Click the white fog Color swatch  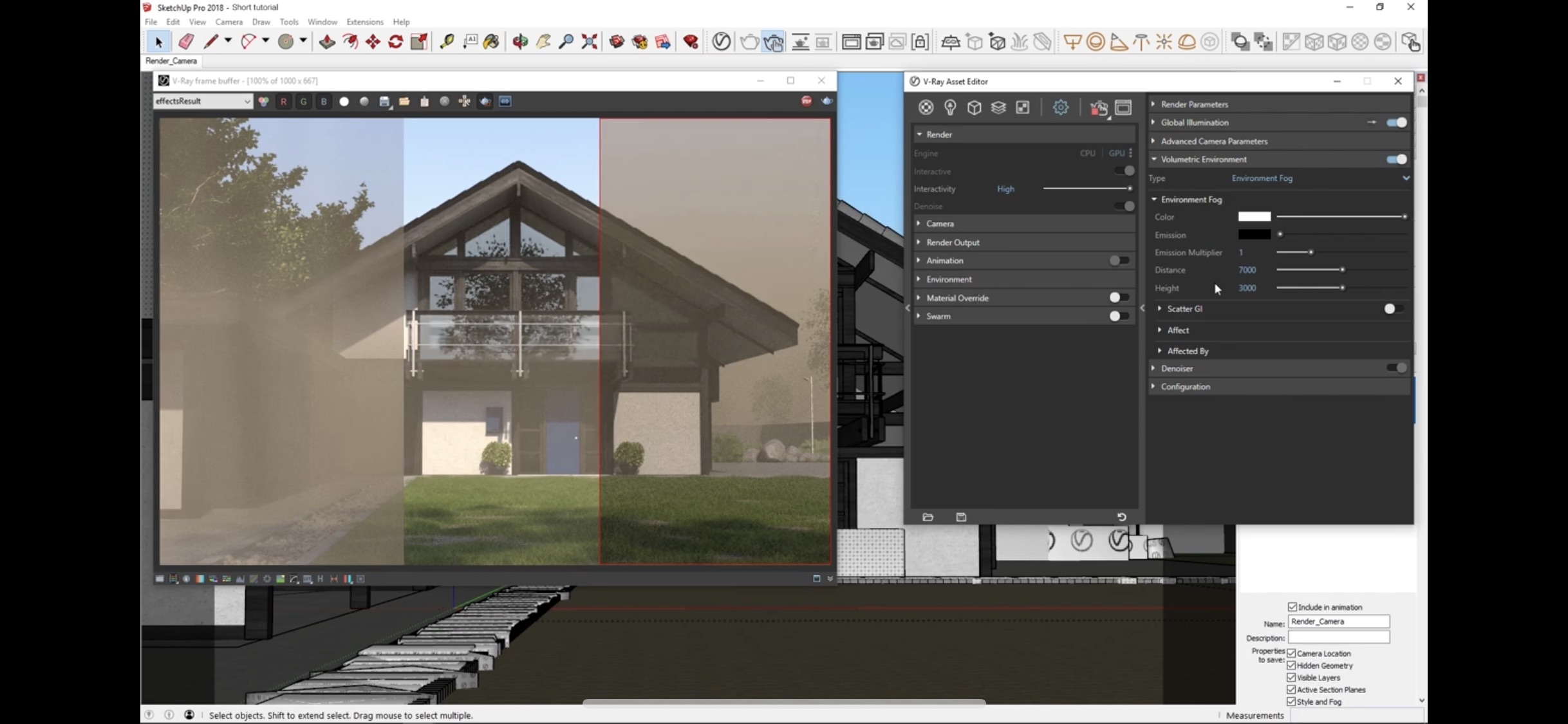pyautogui.click(x=1254, y=217)
